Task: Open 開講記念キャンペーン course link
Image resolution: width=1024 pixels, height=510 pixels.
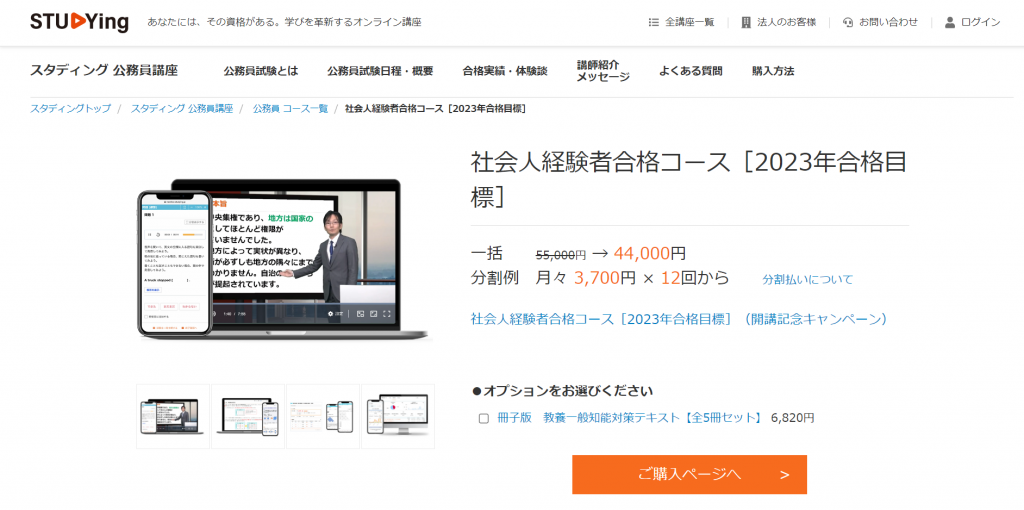Action: point(679,319)
